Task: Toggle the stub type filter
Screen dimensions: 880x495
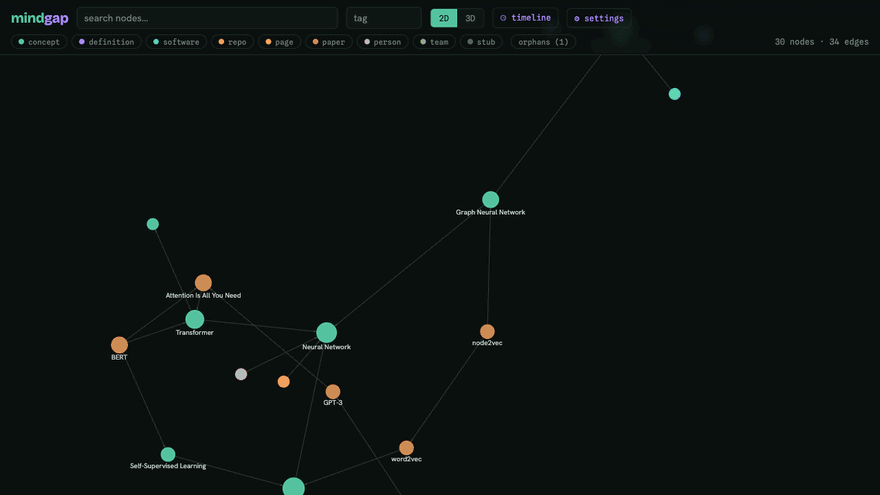Action: click(482, 42)
